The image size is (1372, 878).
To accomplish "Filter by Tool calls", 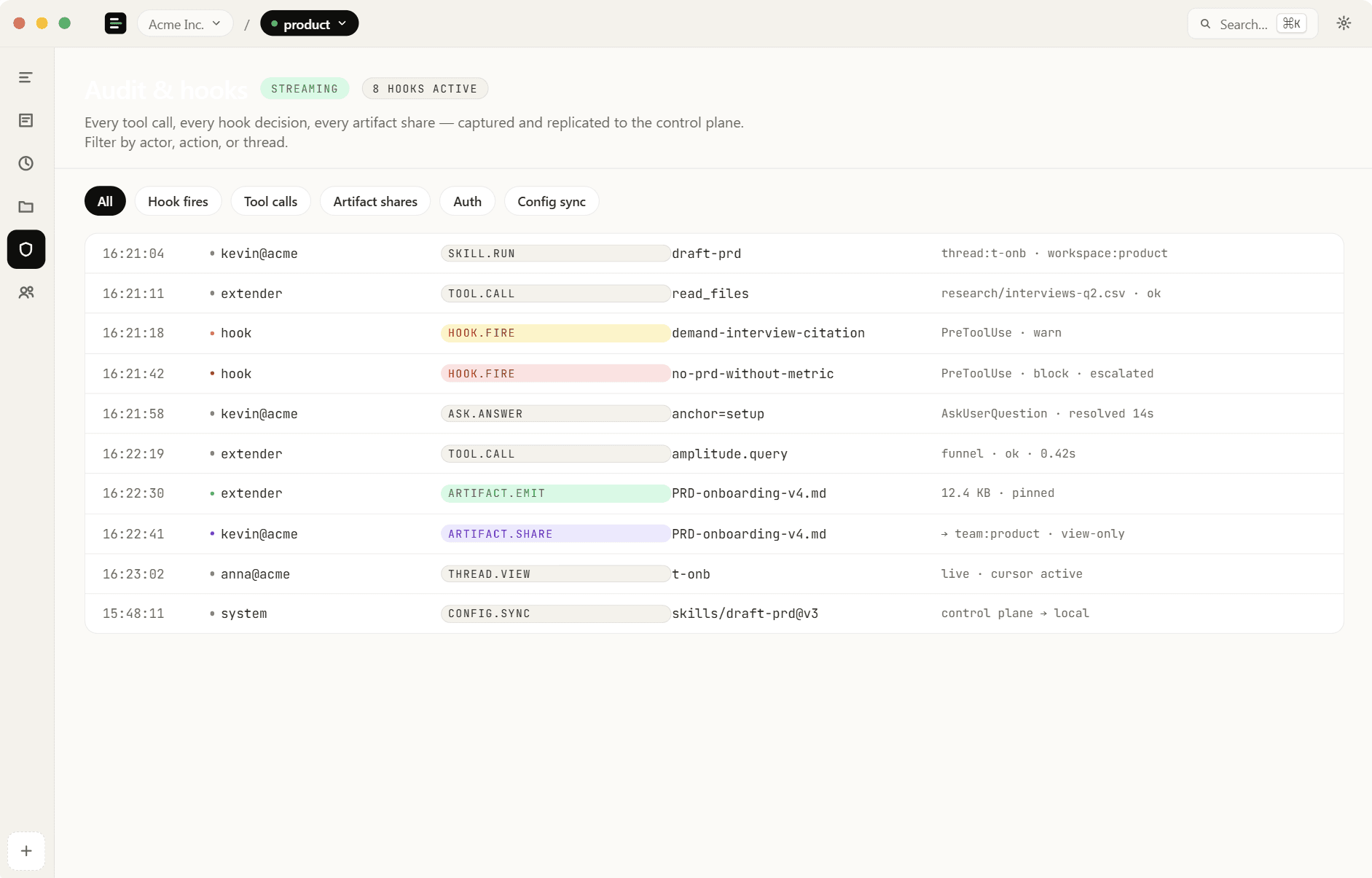I will [270, 201].
